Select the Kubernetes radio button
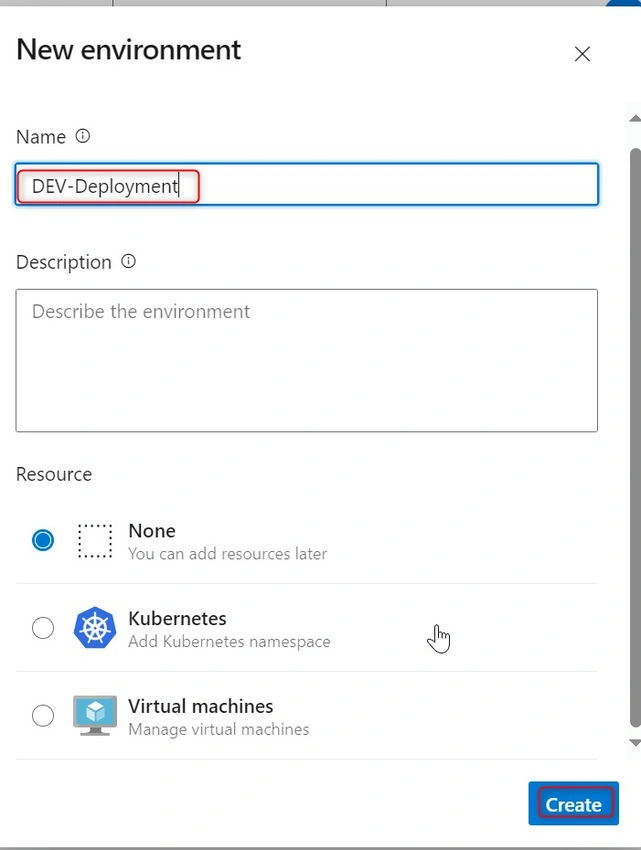The image size is (641, 850). click(43, 628)
